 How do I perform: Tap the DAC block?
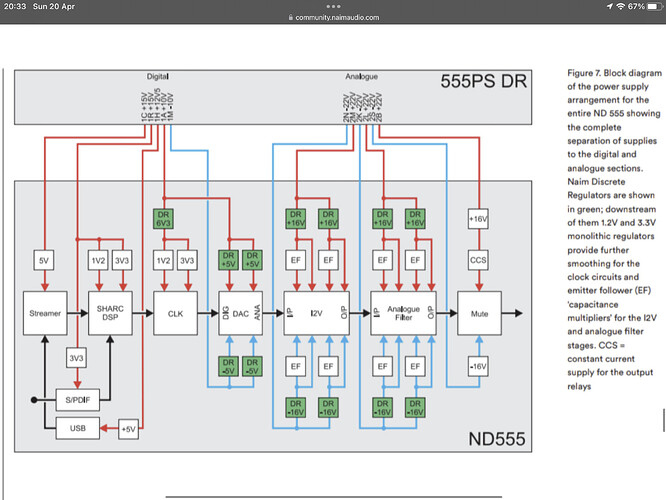point(240,313)
